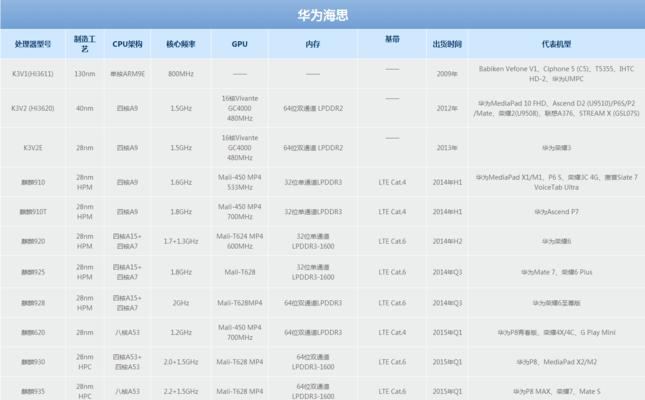The height and width of the screenshot is (400, 645).
Task: Click the 单核ARM9E architecture cell
Action: (127, 74)
